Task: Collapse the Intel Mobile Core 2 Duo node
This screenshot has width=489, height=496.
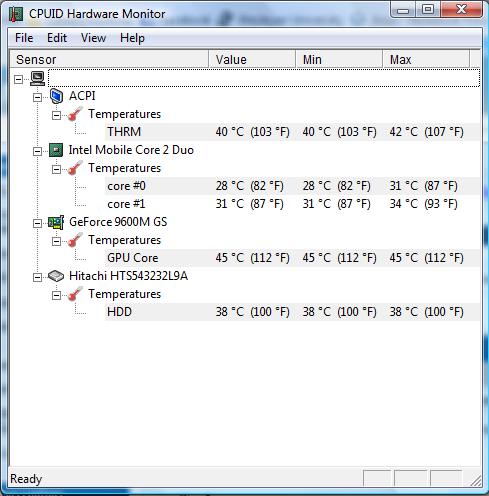Action: coord(37,151)
